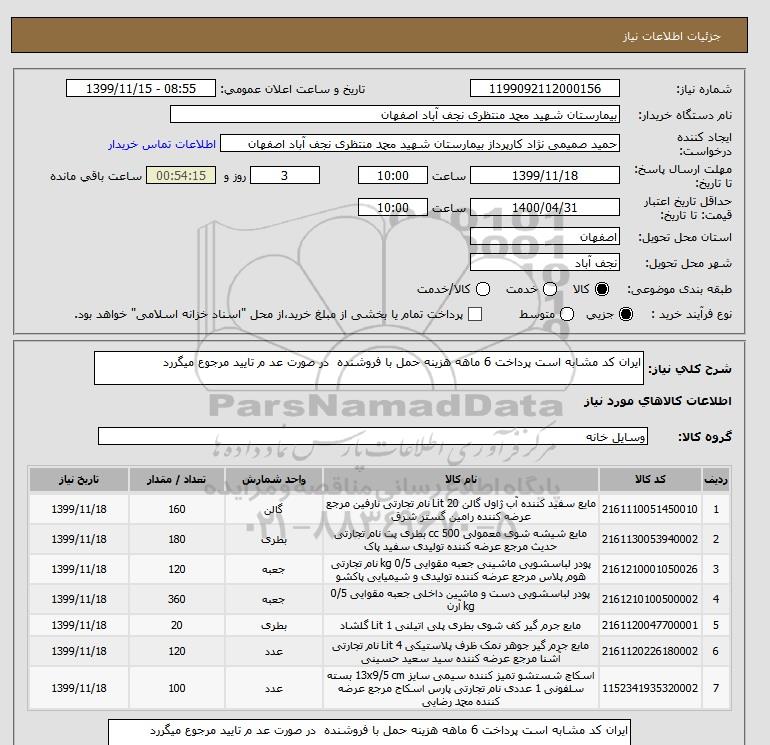The height and width of the screenshot is (745, 770).
Task: Click the response deadline date 1399/11/18 field
Action: click(545, 175)
